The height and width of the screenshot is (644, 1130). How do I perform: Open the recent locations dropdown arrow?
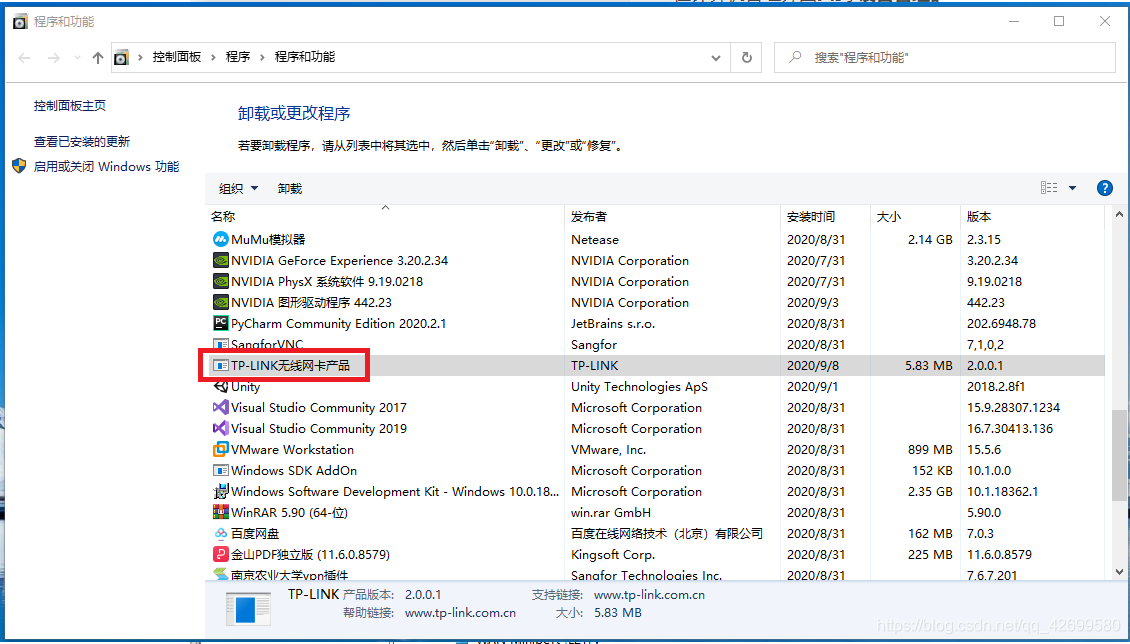click(x=77, y=58)
